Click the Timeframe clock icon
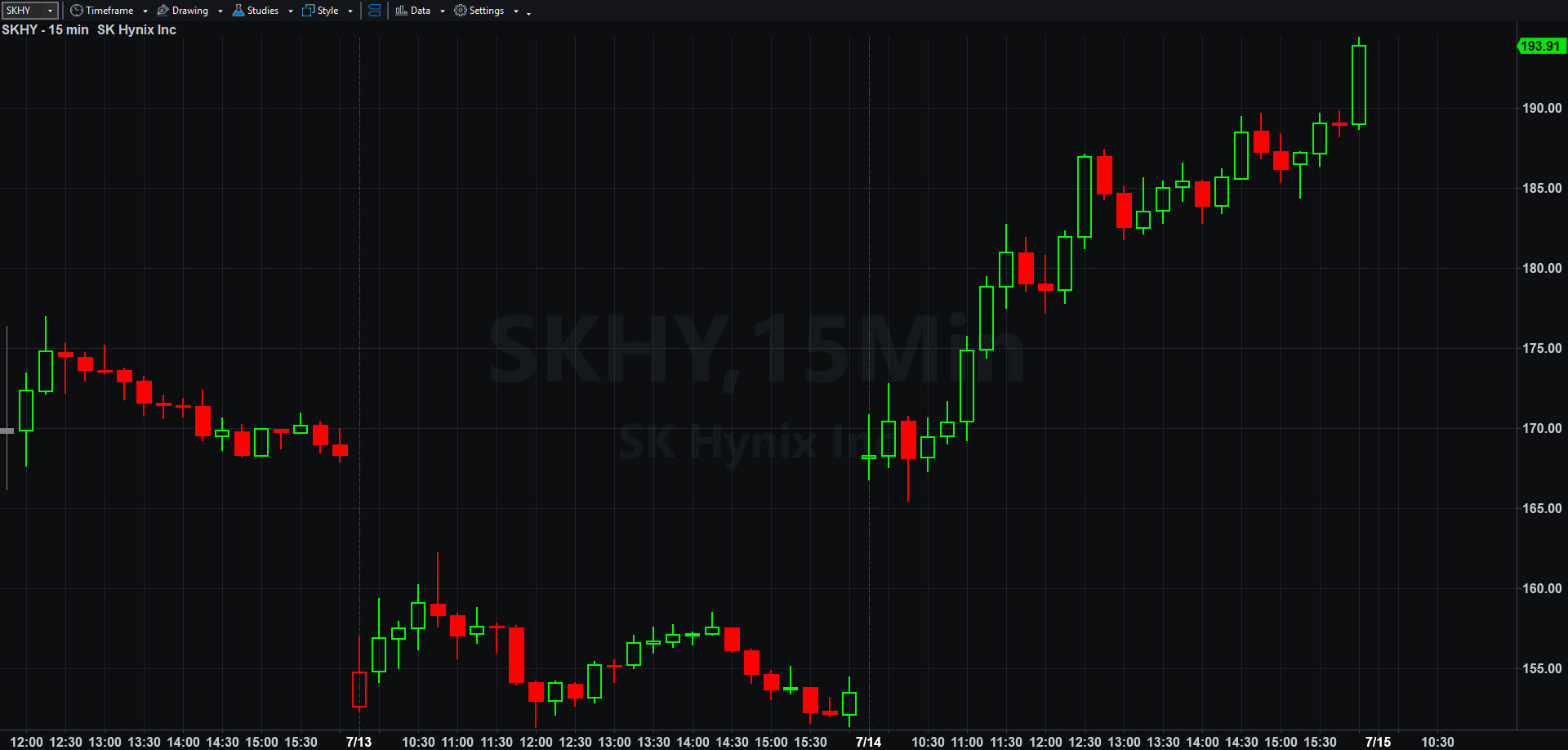 (76, 11)
